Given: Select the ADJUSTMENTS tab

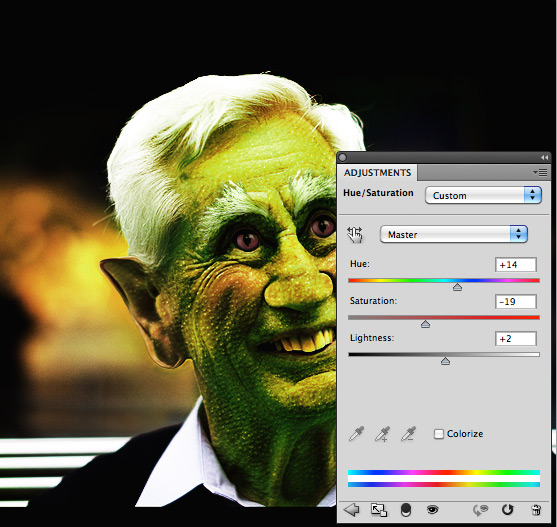Looking at the screenshot, I should point(377,173).
